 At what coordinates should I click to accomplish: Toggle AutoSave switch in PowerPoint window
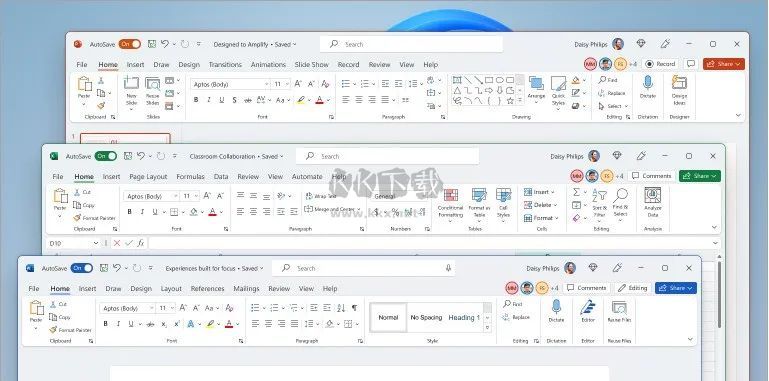(x=129, y=44)
